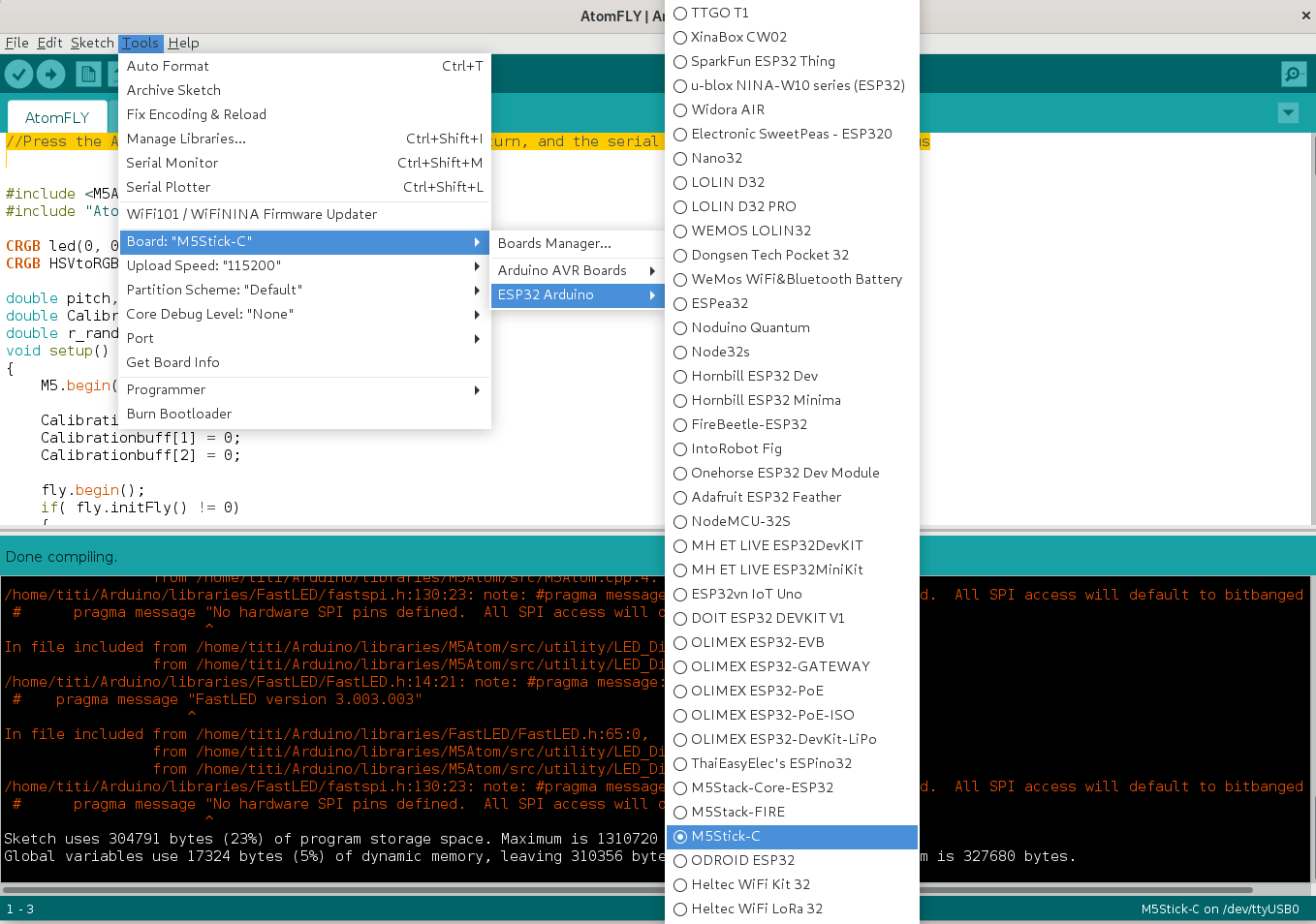The image size is (1316, 924).
Task: Open the Help menu
Action: pyautogui.click(x=183, y=44)
